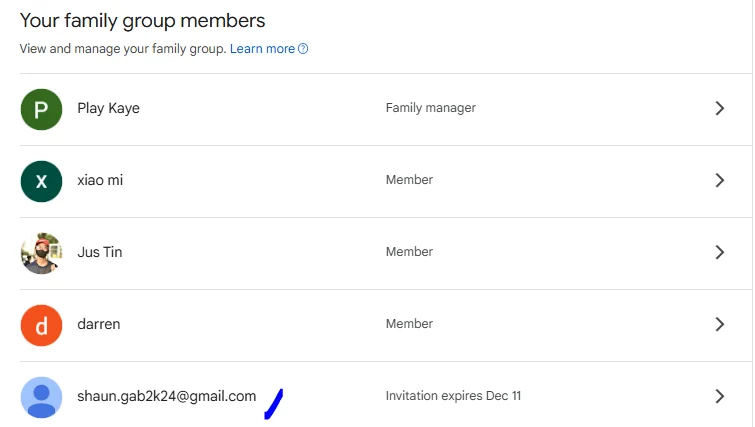This screenshot has height=427, width=755.
Task: Click Invitation expires Dec 11 text
Action: pyautogui.click(x=453, y=396)
